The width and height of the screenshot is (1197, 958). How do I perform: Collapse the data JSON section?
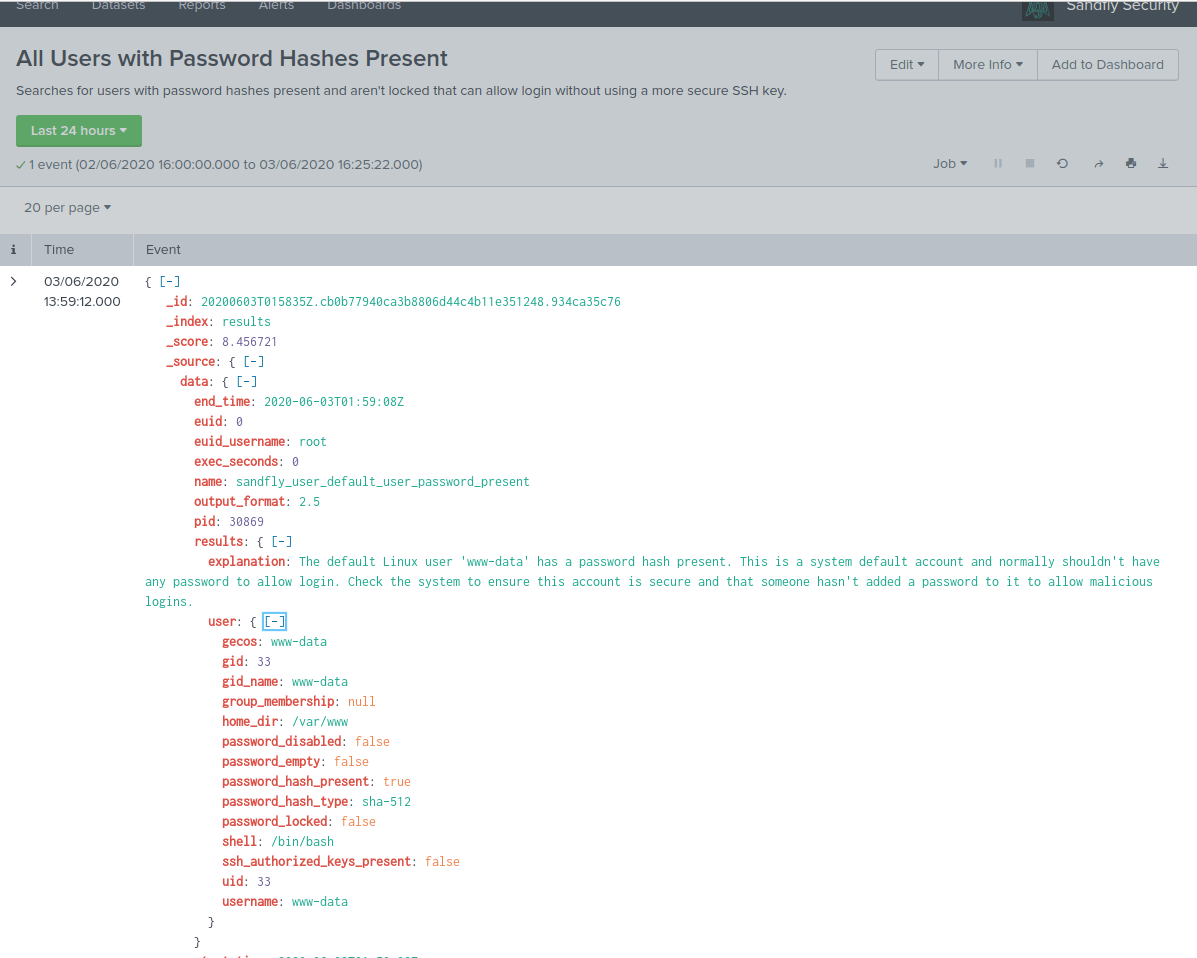pyautogui.click(x=247, y=382)
